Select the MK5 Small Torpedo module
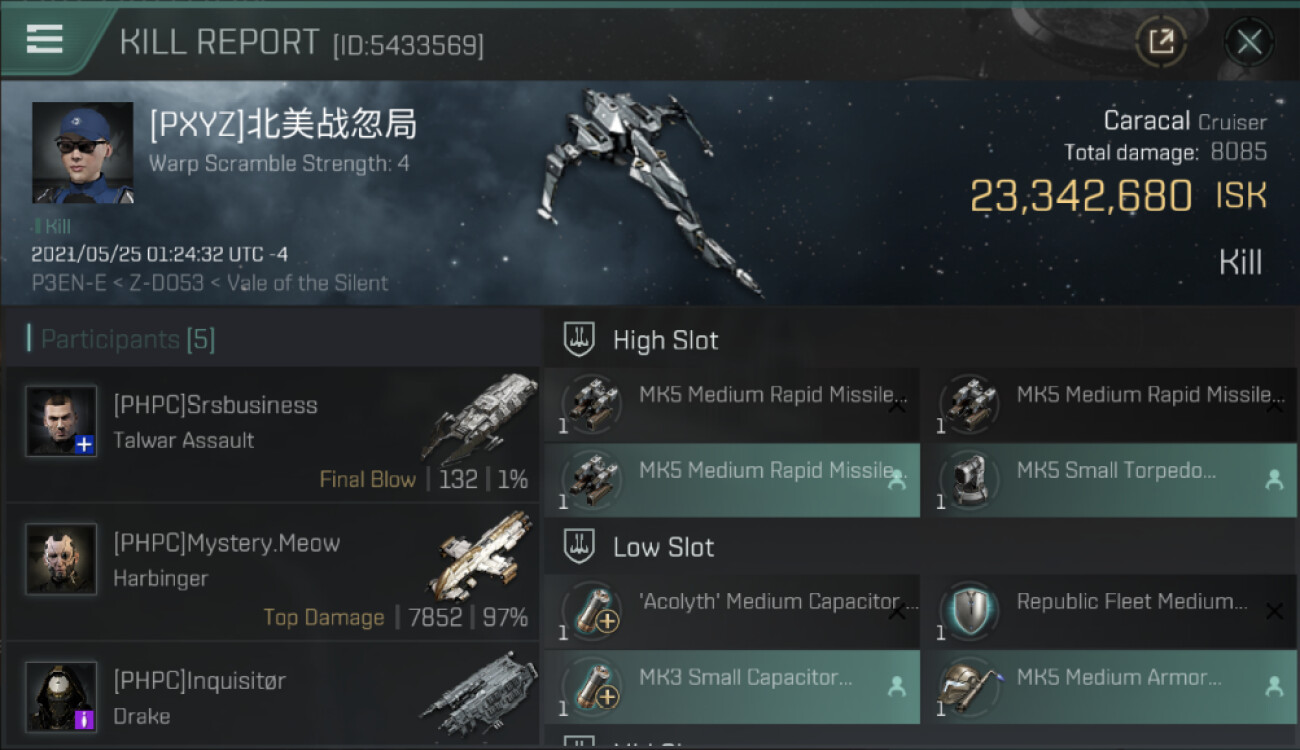 coord(1109,480)
